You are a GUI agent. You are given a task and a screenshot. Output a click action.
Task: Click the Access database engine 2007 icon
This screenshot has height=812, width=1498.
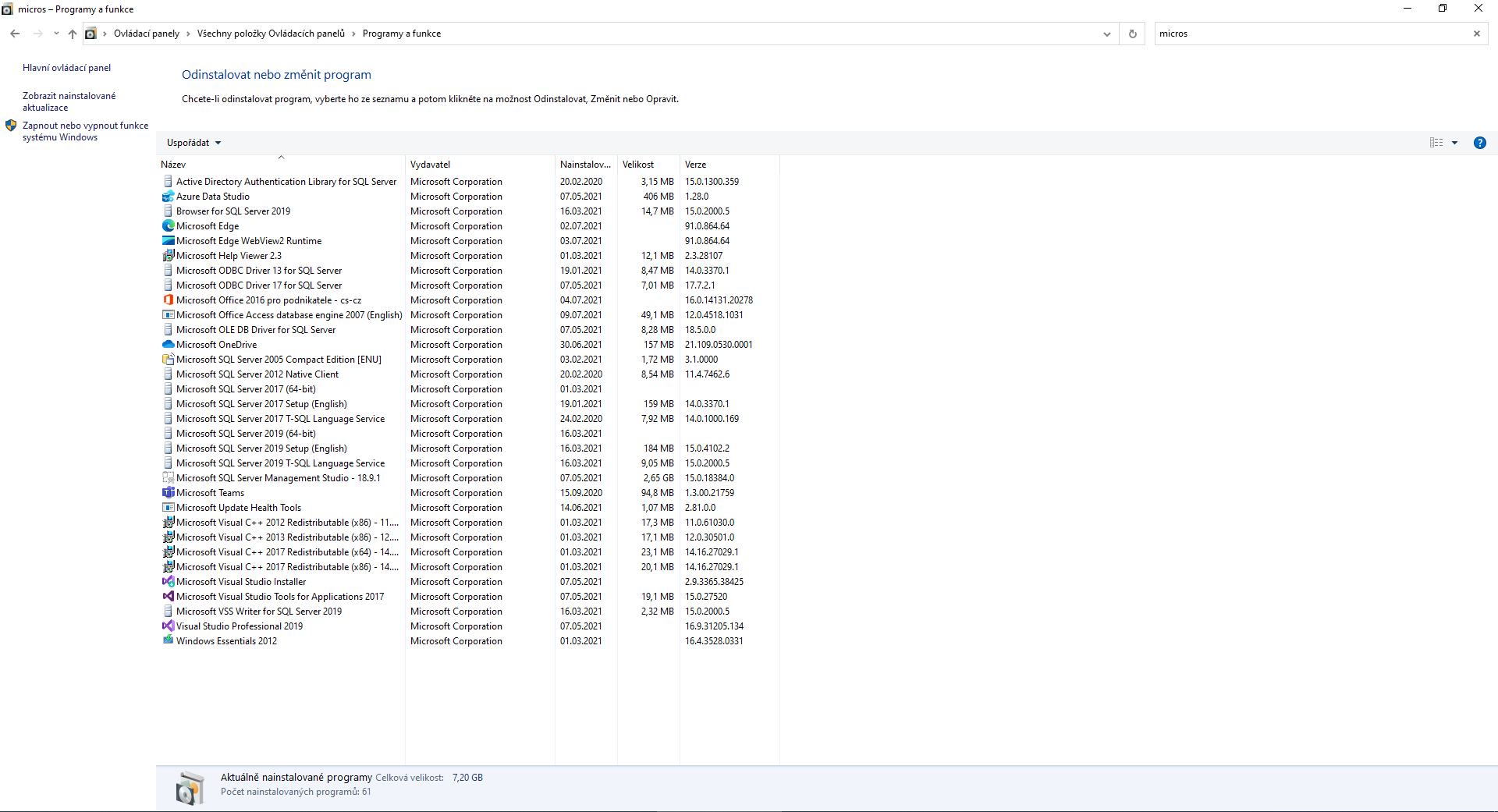click(168, 315)
